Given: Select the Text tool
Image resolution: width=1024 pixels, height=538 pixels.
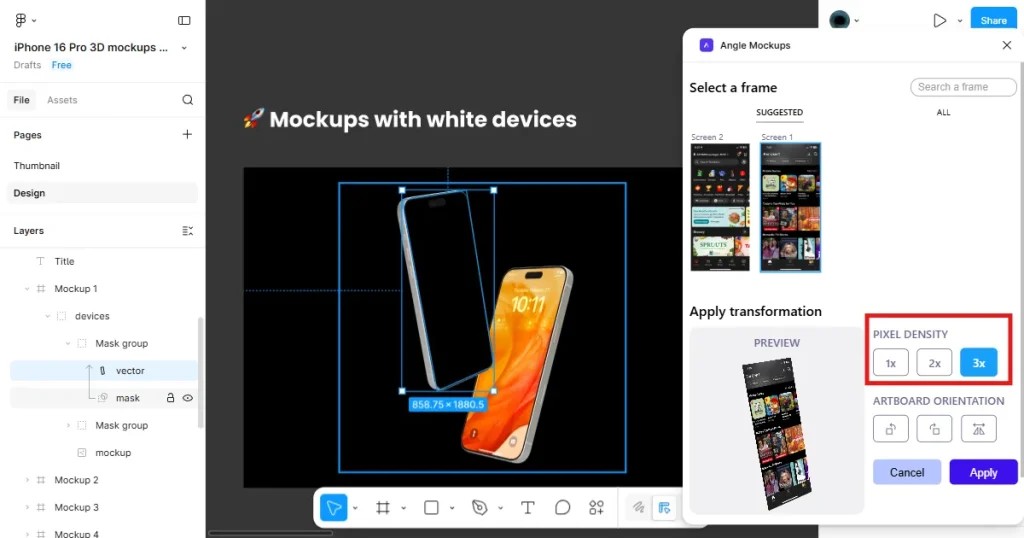Looking at the screenshot, I should click(528, 507).
